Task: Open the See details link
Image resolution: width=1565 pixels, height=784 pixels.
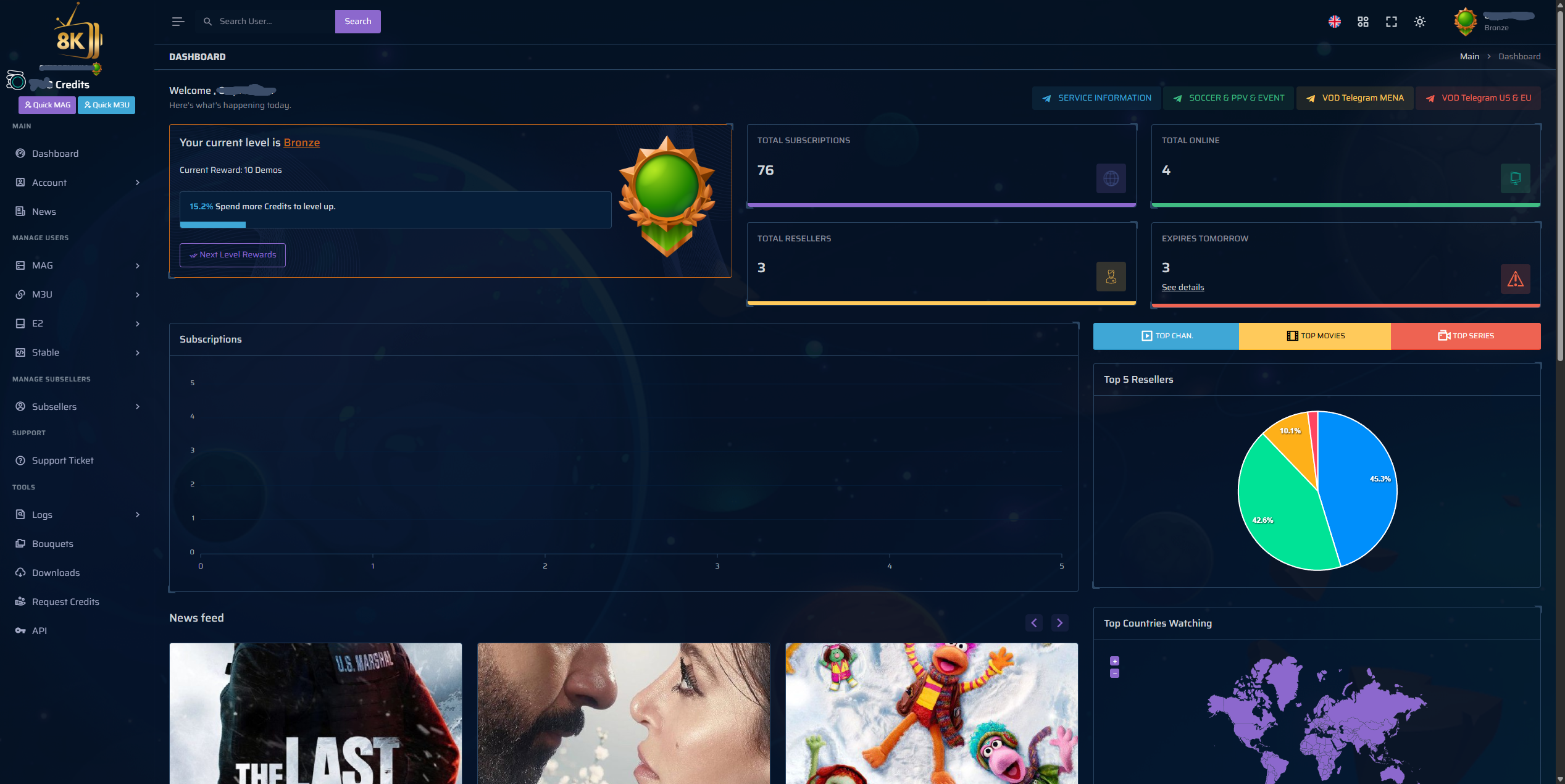Action: [1182, 288]
